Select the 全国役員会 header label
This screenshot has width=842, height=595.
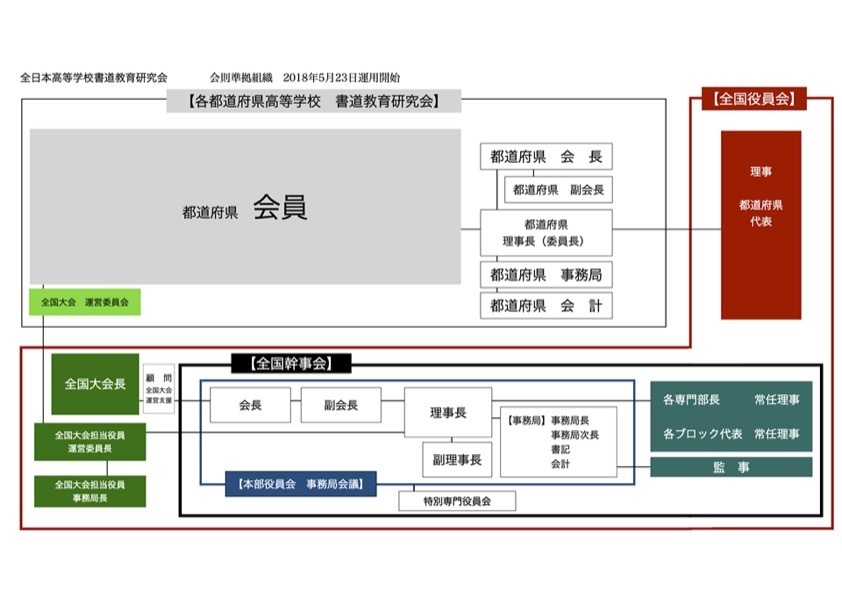click(x=754, y=98)
